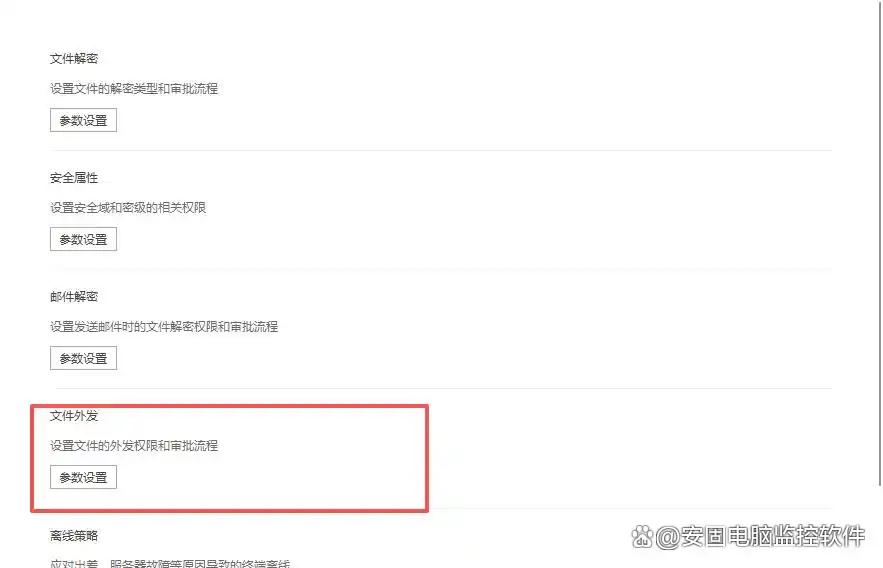Click the @安固电脑监控软件 watermark text

(x=760, y=536)
